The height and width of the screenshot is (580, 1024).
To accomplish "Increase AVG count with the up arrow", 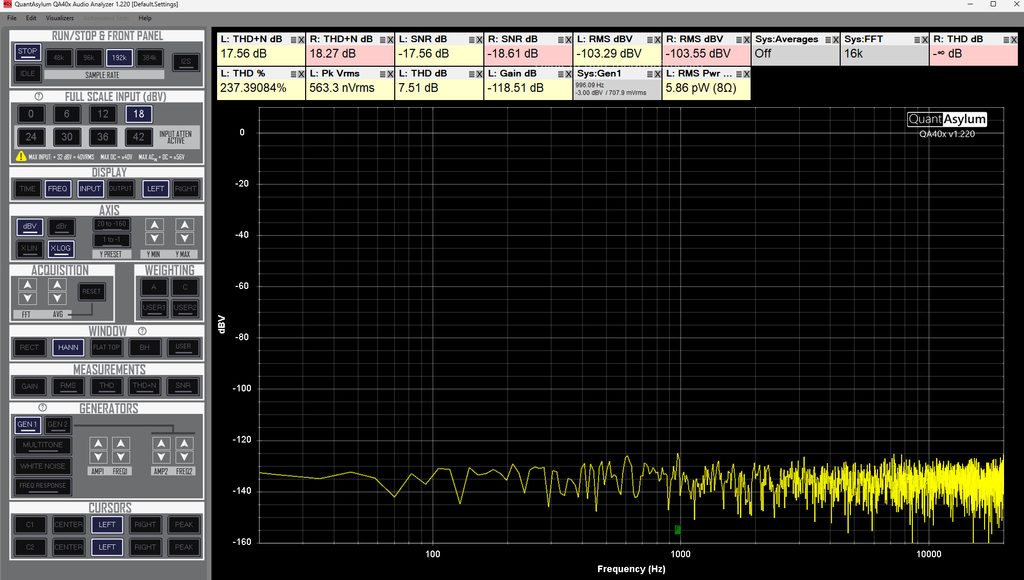I will [x=57, y=285].
